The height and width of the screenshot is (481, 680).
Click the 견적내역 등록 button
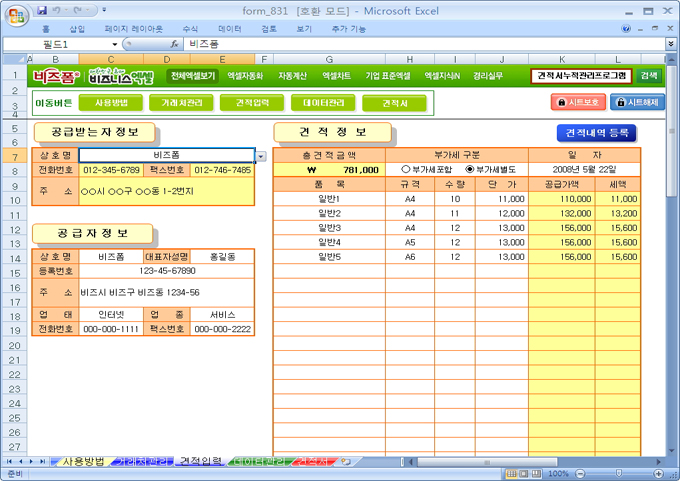[595, 132]
